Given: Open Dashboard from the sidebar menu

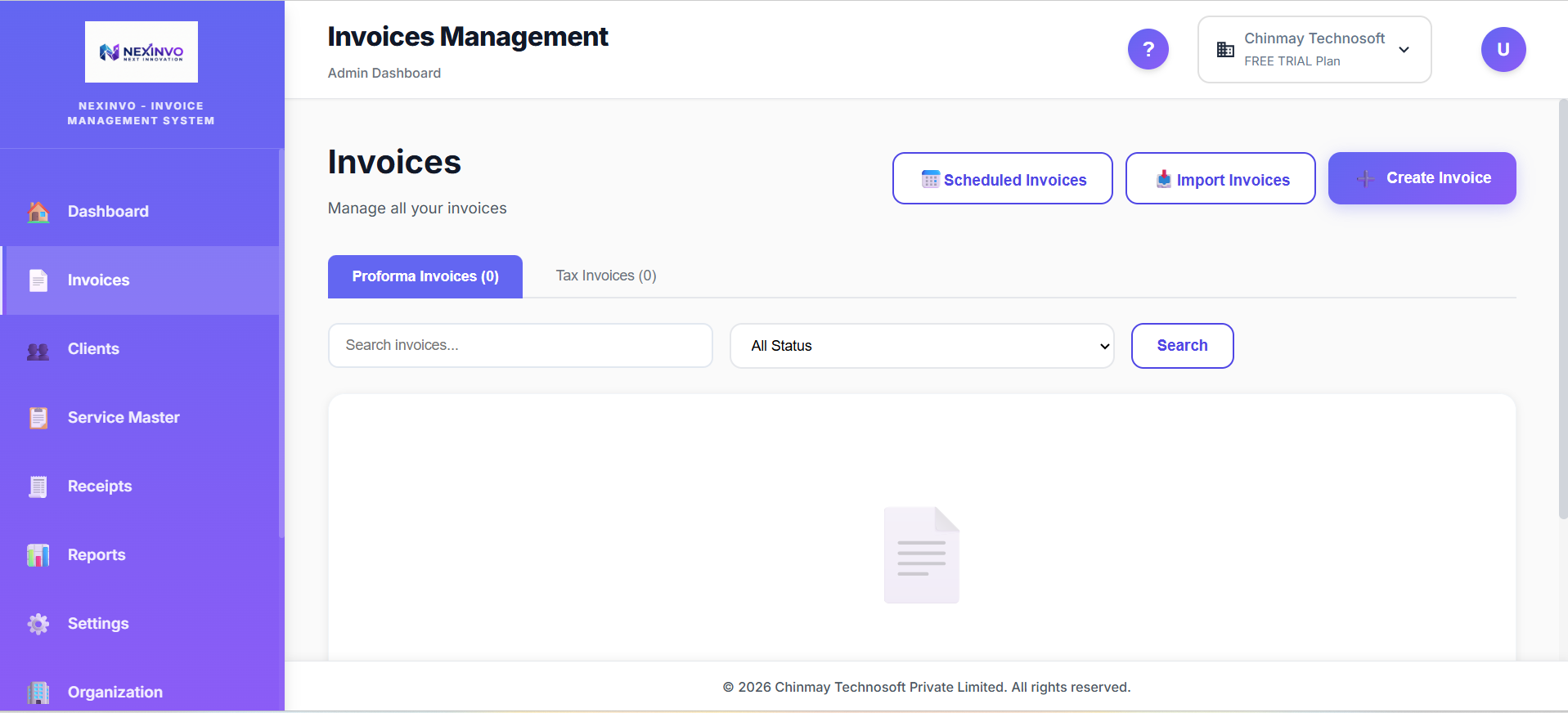Looking at the screenshot, I should point(141,212).
